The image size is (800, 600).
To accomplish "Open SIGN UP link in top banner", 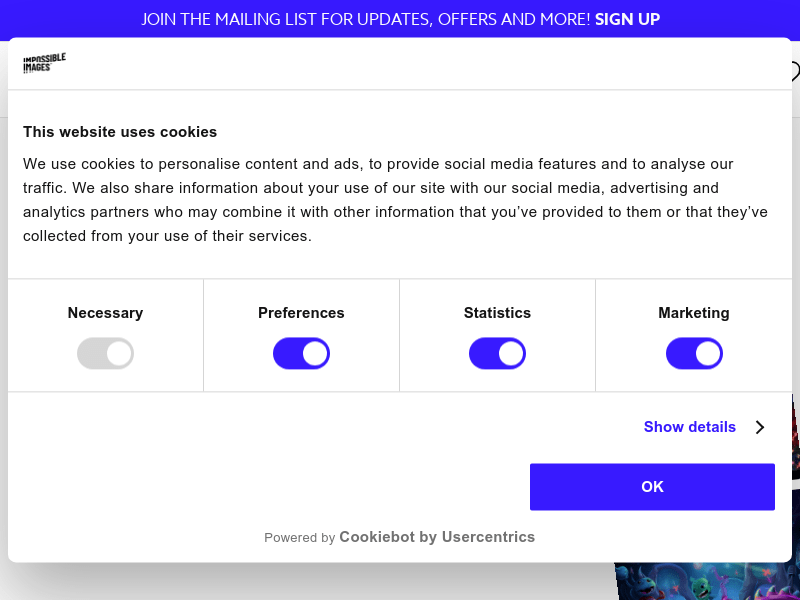I will (627, 19).
